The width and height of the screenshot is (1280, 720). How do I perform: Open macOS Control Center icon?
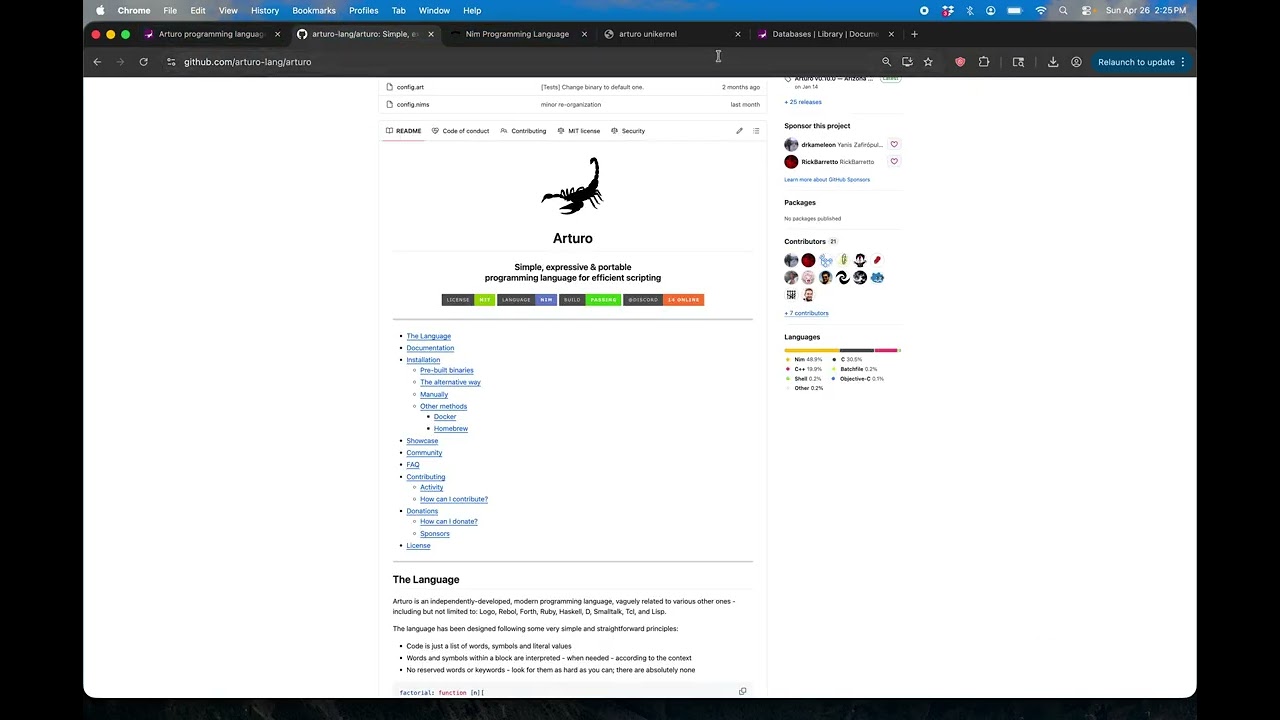coord(1086,10)
